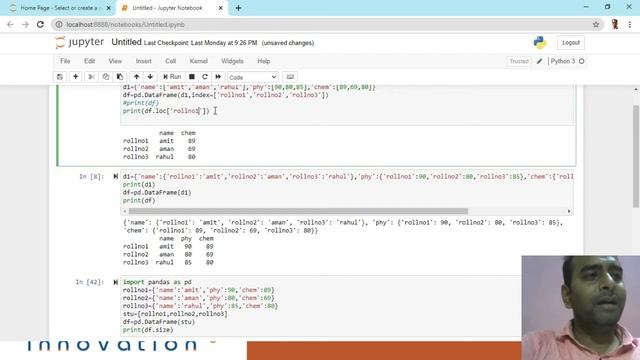Image resolution: width=640 pixels, height=360 pixels.
Task: View site information icon in address bar
Action: click(x=59, y=24)
